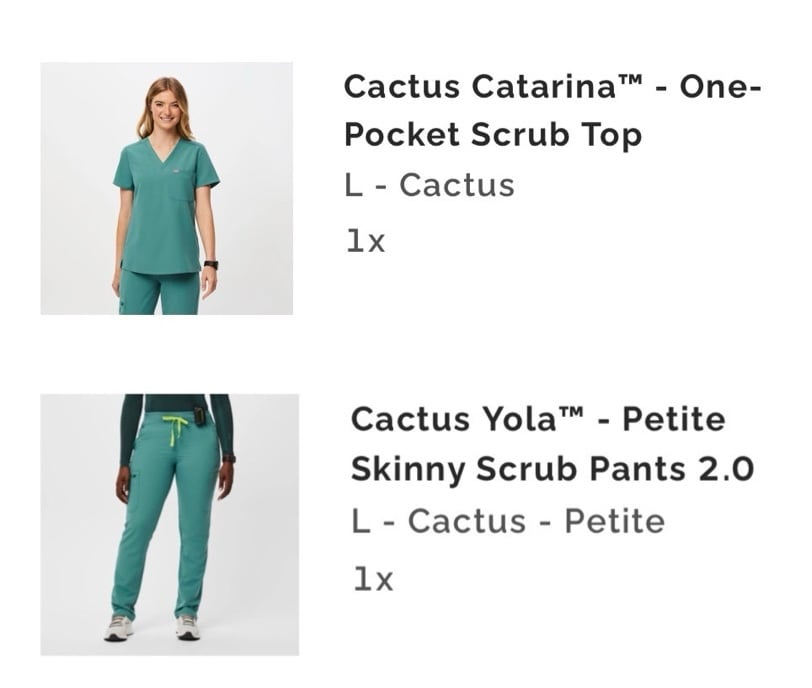
Task: Click the trademark symbol after Catarina
Action: tap(629, 80)
